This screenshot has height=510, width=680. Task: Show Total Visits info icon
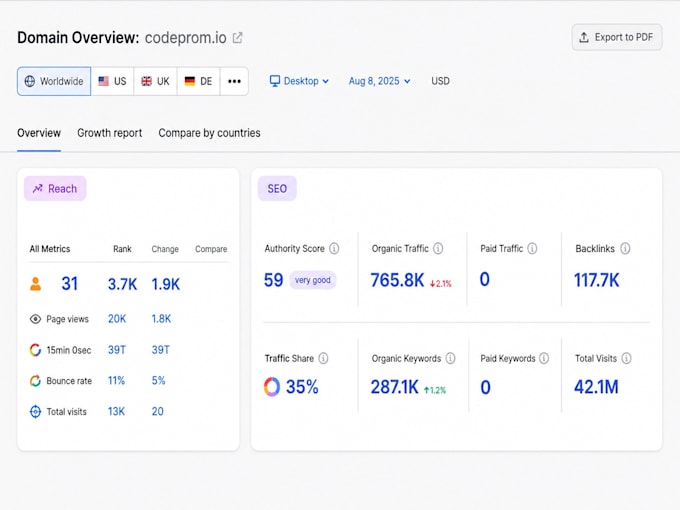[x=626, y=358]
